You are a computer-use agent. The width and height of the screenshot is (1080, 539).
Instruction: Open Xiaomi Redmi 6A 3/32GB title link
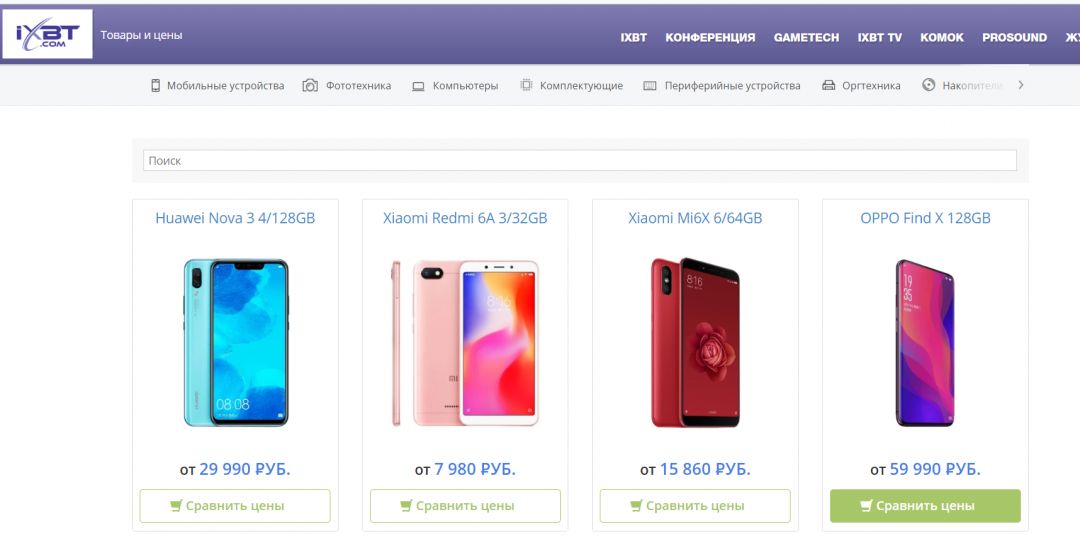coord(465,218)
